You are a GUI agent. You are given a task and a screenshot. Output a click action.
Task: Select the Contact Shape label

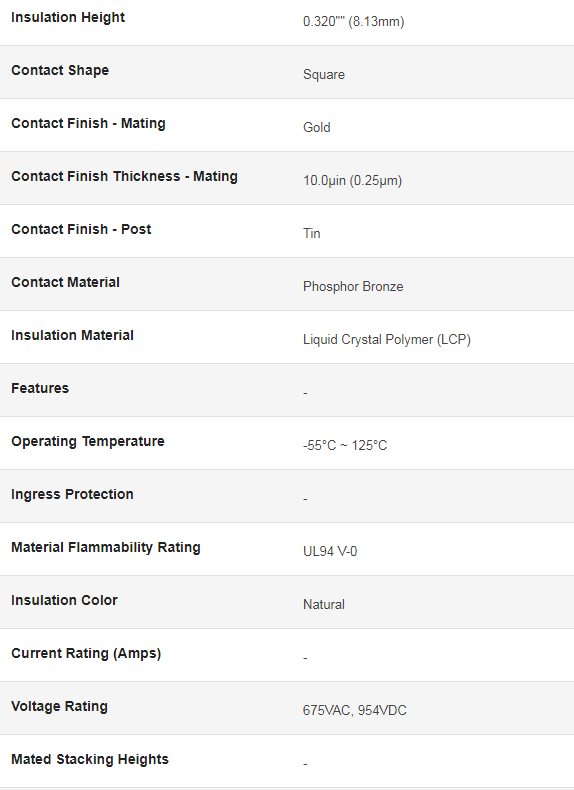point(60,70)
